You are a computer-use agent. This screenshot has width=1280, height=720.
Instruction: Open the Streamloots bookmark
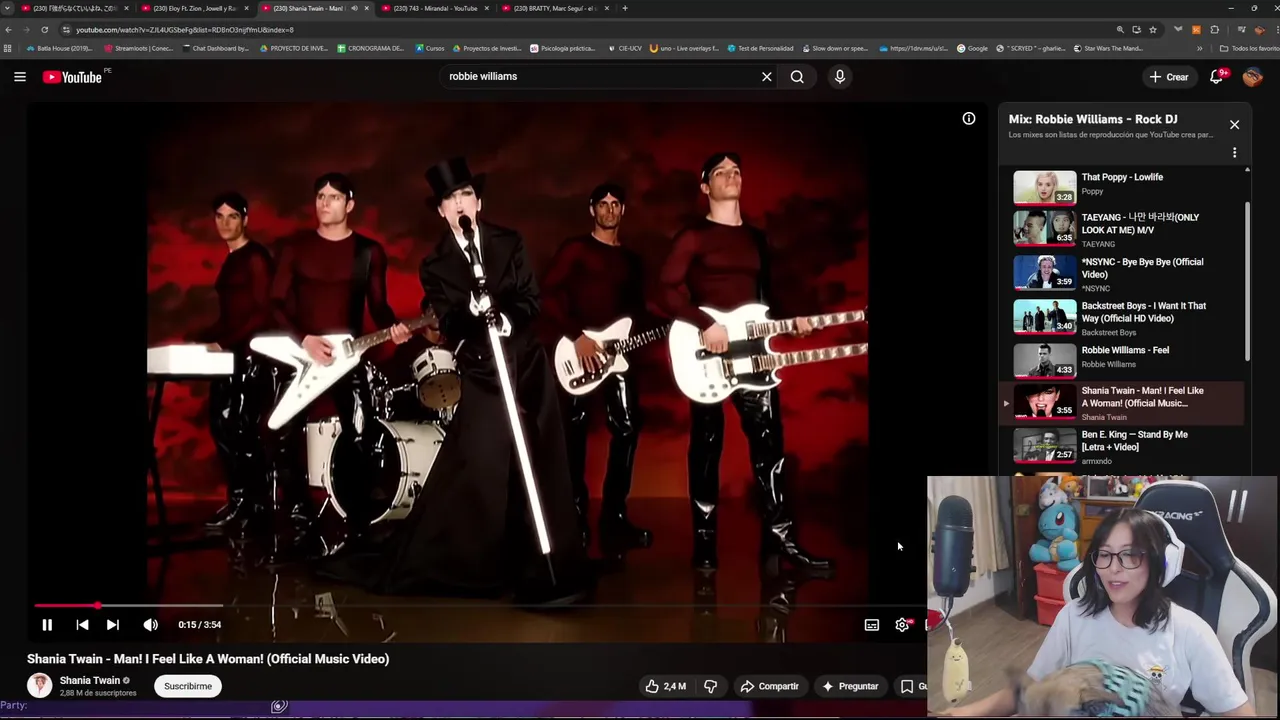(x=139, y=48)
